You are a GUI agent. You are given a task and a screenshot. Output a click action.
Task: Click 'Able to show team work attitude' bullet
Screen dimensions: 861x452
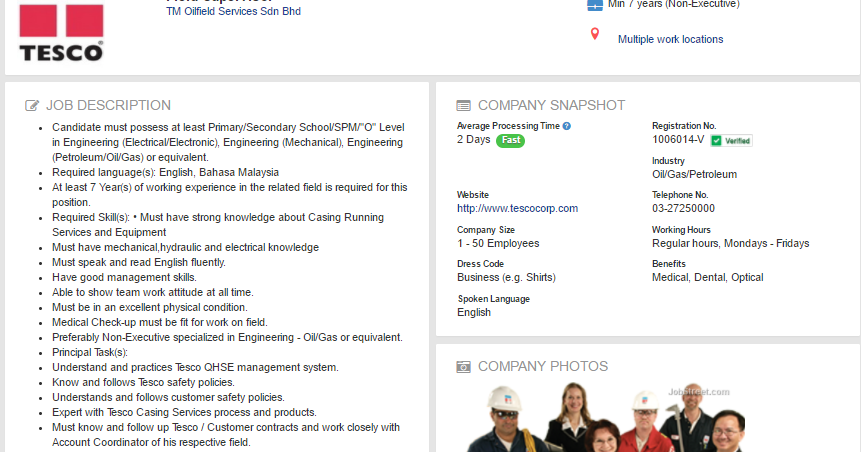coord(153,292)
